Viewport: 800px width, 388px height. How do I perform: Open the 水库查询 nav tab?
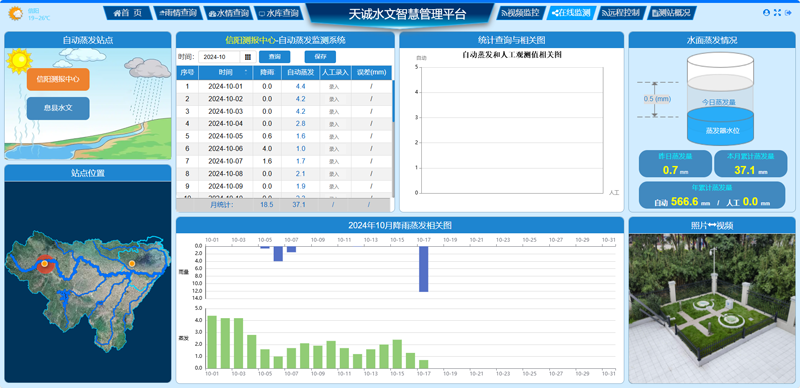(278, 13)
